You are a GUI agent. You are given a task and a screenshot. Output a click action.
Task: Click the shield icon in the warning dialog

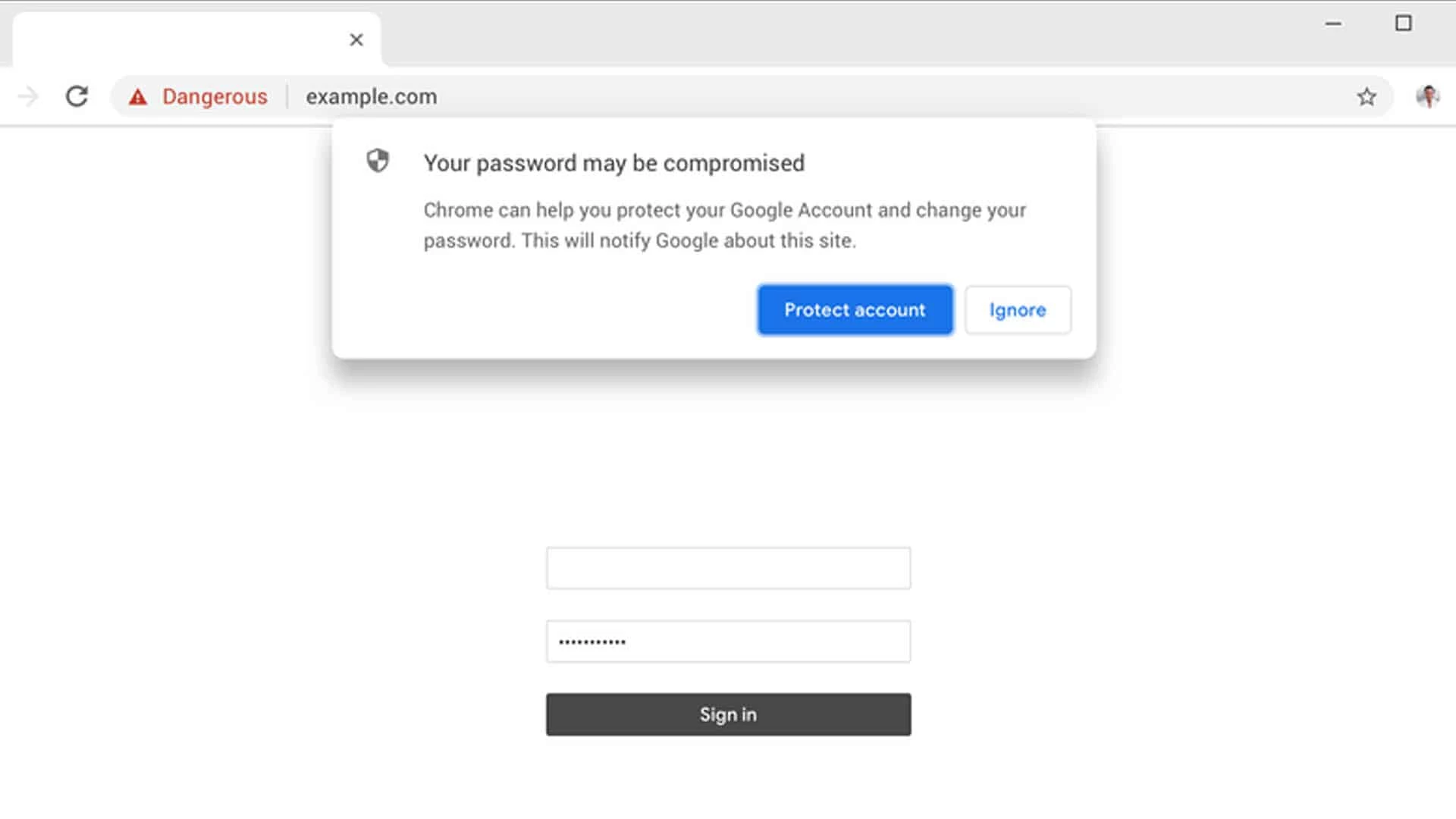pos(377,162)
